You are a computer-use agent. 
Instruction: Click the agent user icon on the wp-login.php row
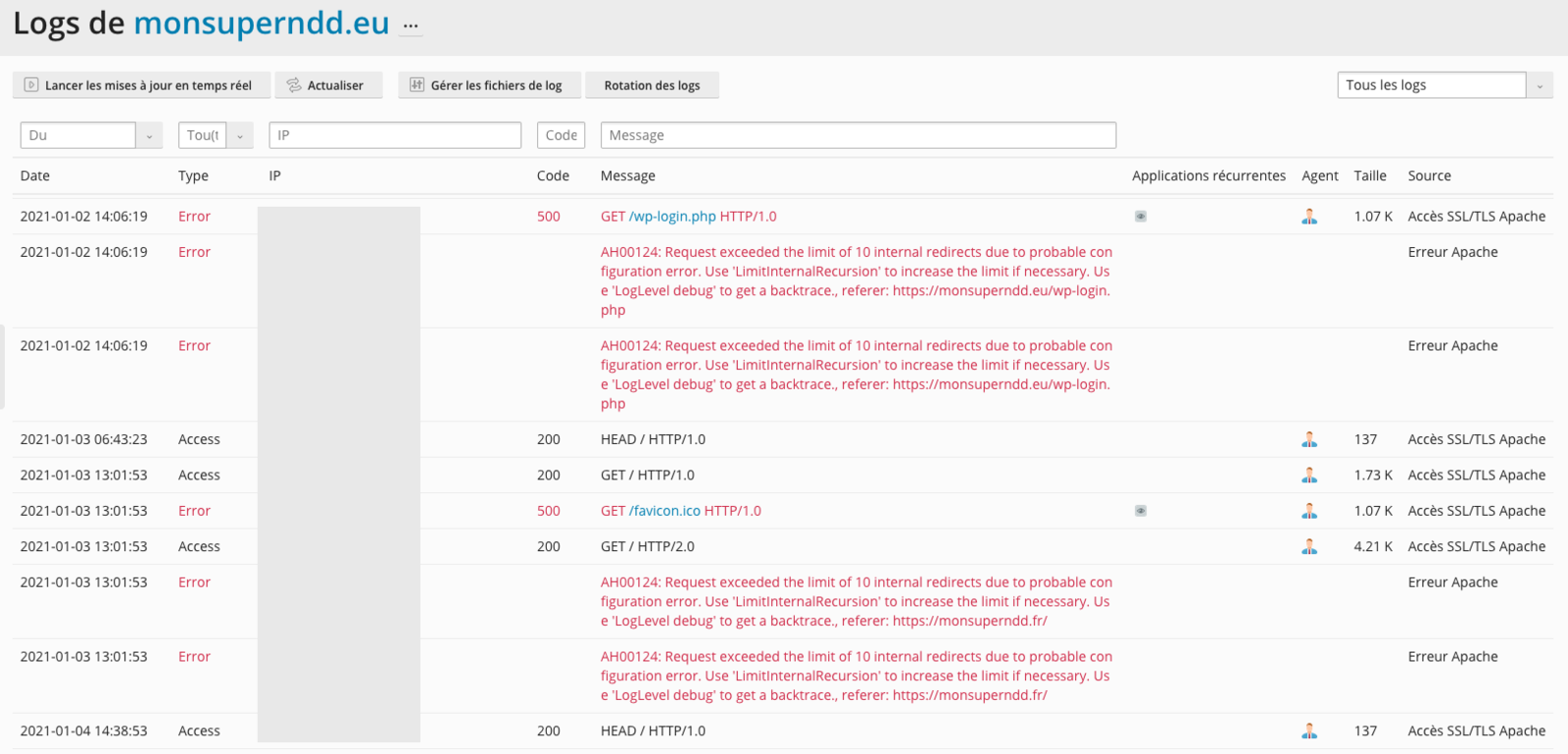(1309, 217)
